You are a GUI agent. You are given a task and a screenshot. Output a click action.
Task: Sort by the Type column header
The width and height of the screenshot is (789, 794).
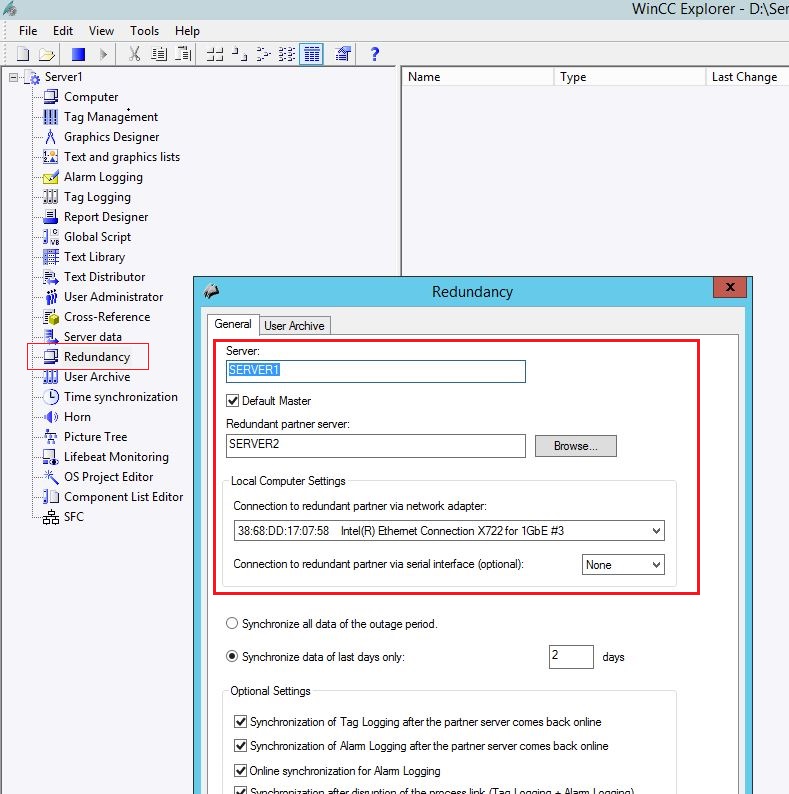[629, 77]
